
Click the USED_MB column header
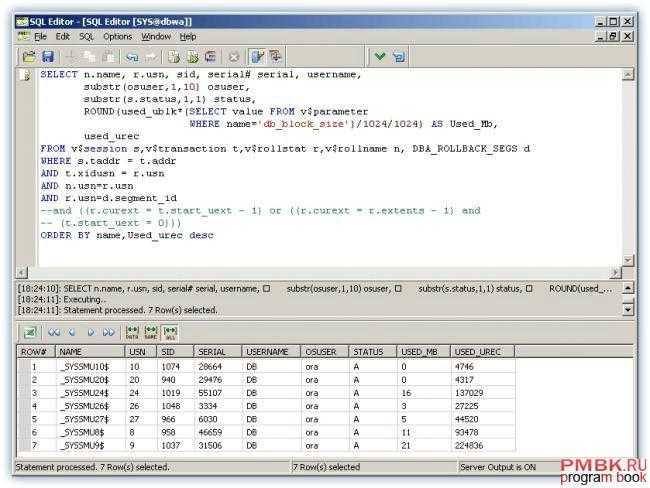tap(424, 352)
